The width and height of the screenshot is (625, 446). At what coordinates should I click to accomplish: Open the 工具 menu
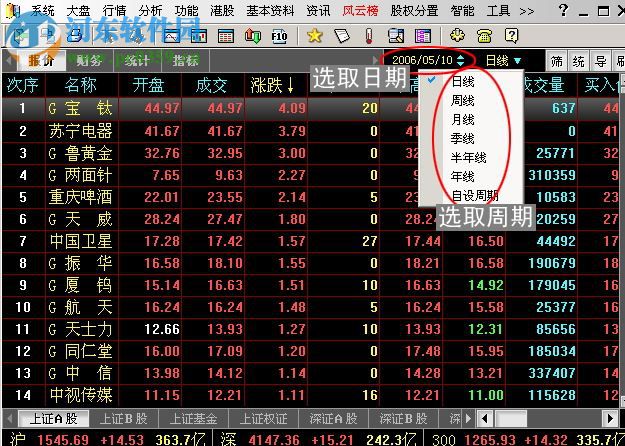[x=498, y=10]
